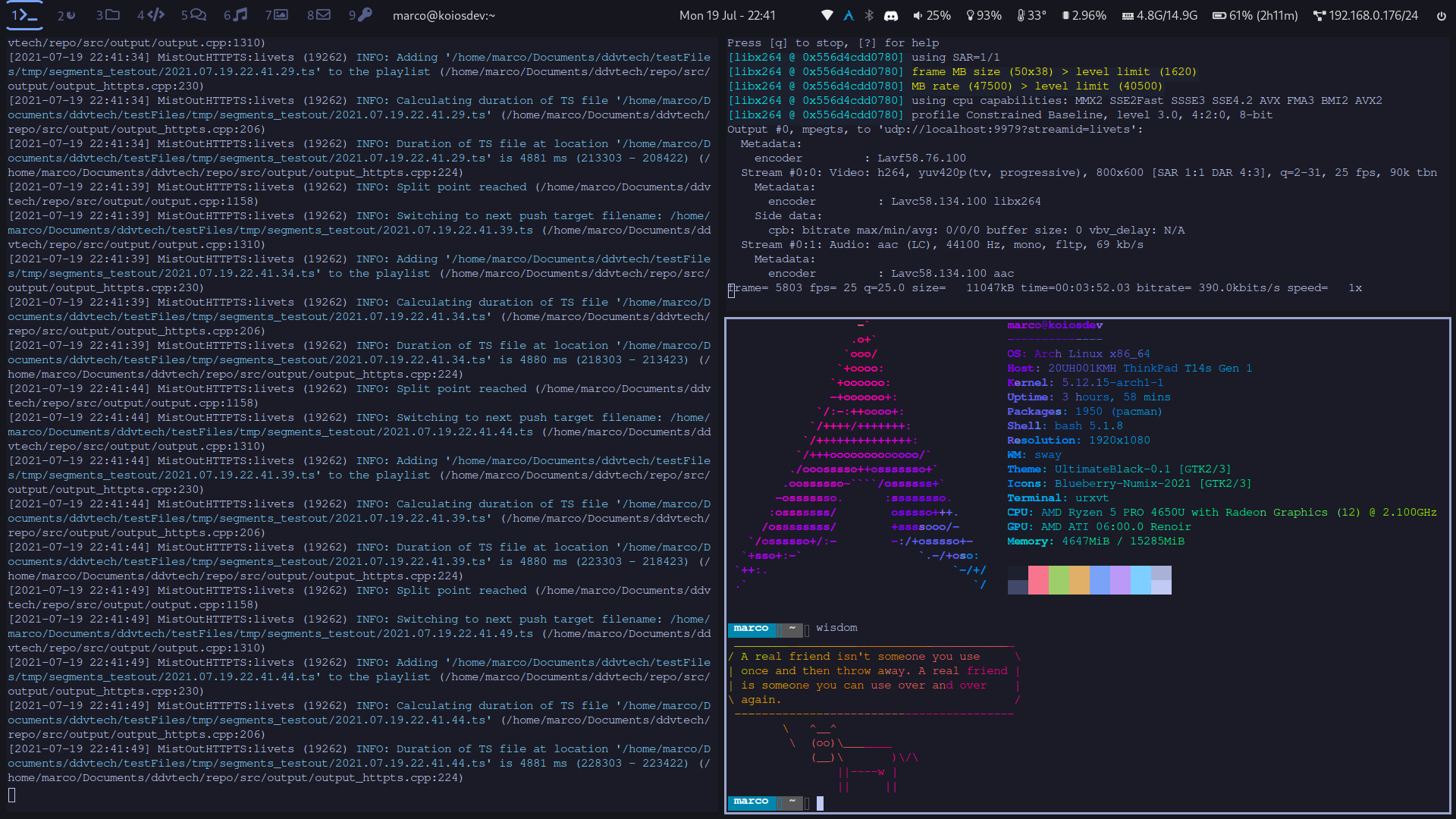Click the network address 192.168.0.176/24
1456x819 pixels.
1366,15
